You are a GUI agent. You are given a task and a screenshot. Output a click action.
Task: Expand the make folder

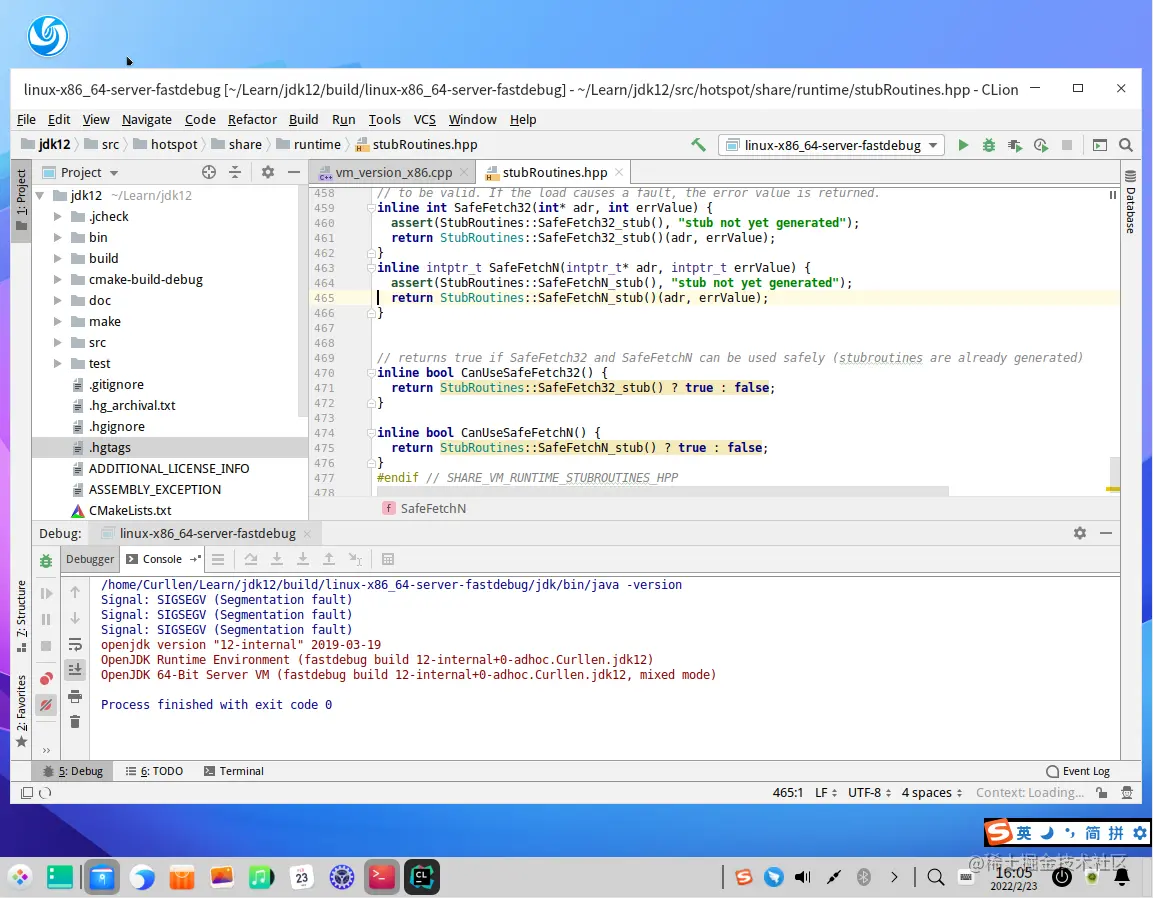[57, 321]
